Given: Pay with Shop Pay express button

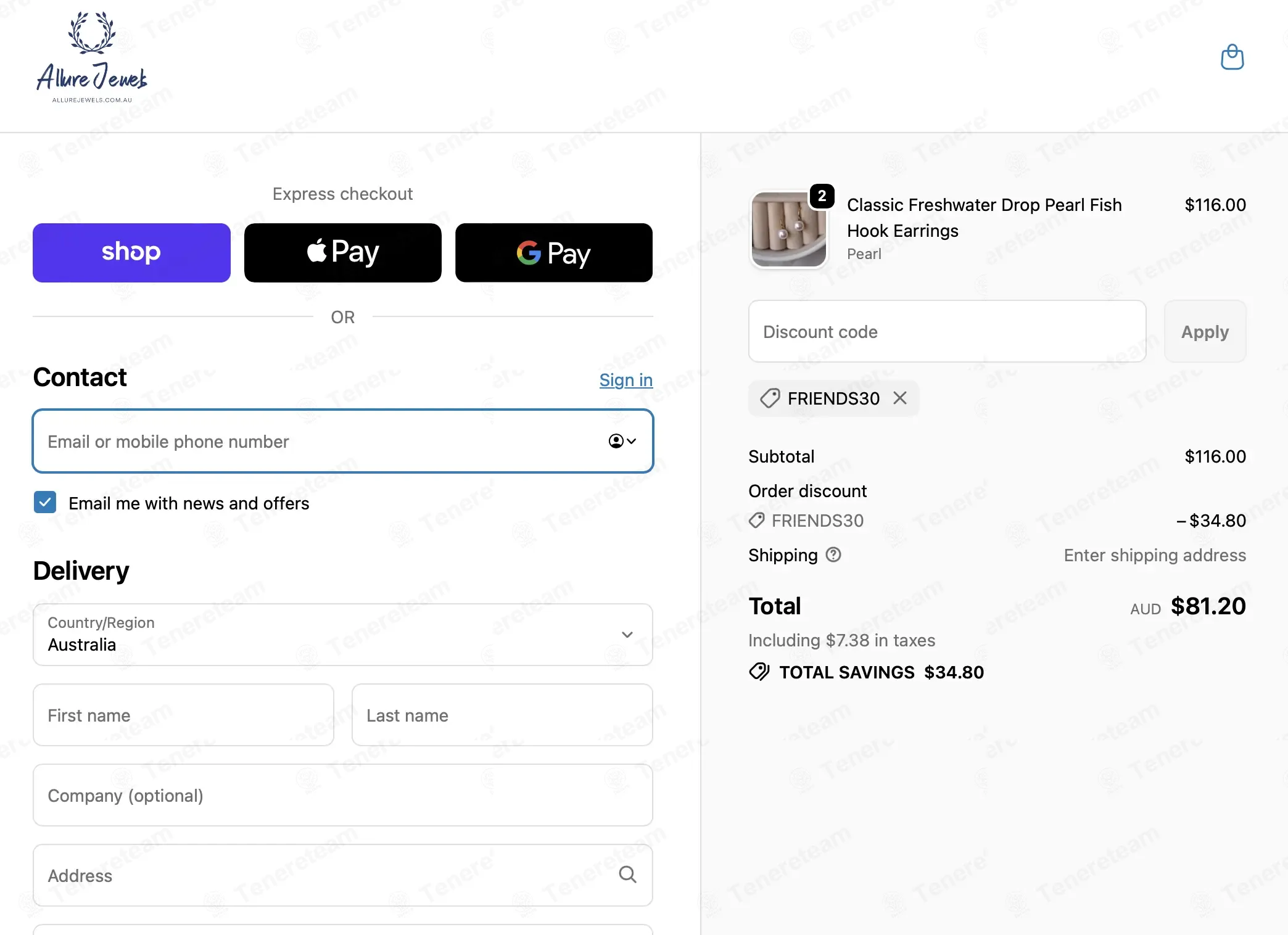Looking at the screenshot, I should pyautogui.click(x=131, y=253).
